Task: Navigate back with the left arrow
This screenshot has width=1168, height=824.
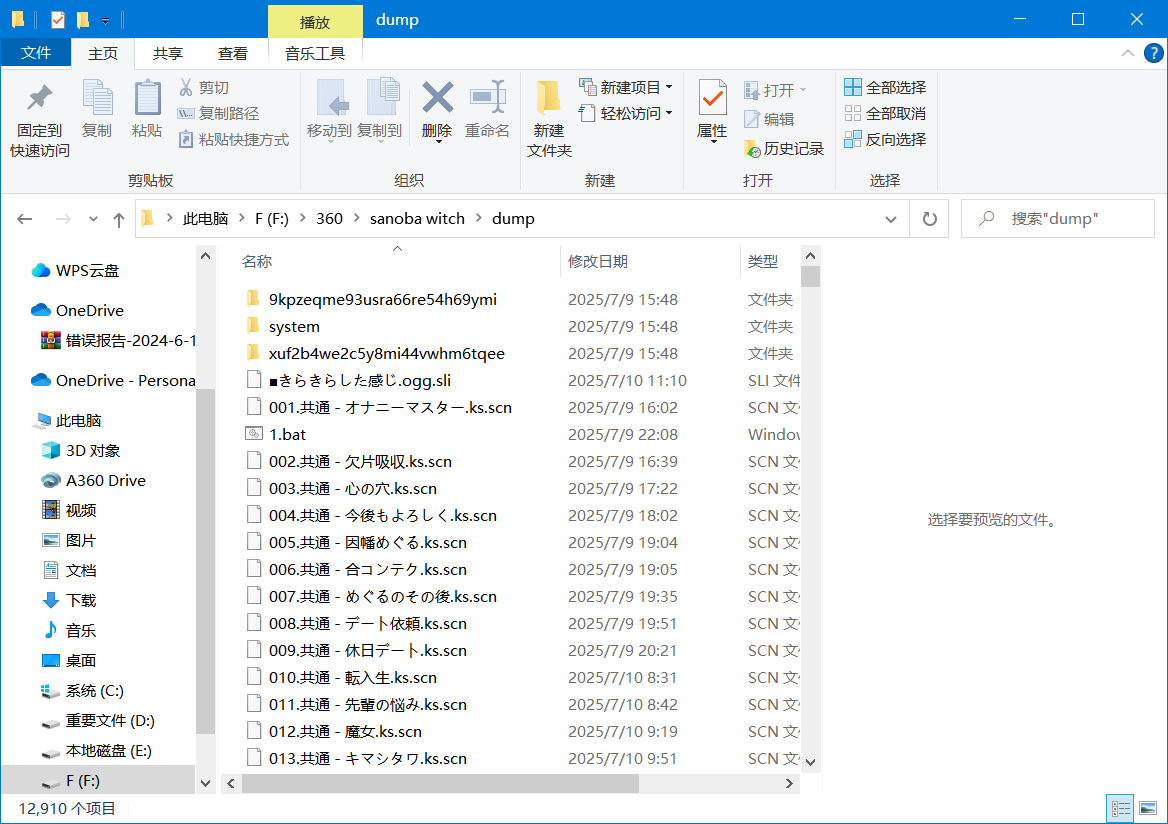Action: pos(25,219)
